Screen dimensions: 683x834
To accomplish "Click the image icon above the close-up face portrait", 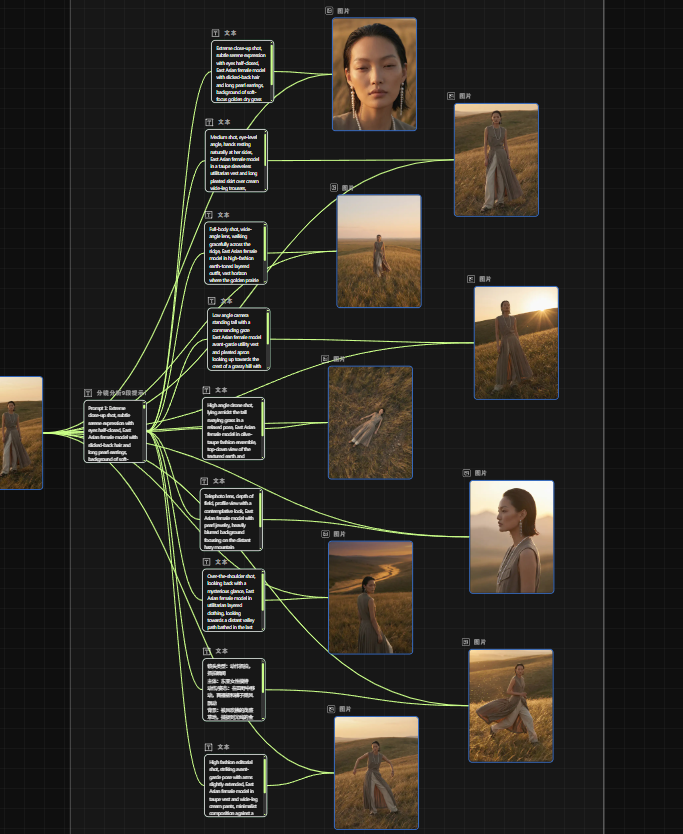I will point(330,10).
